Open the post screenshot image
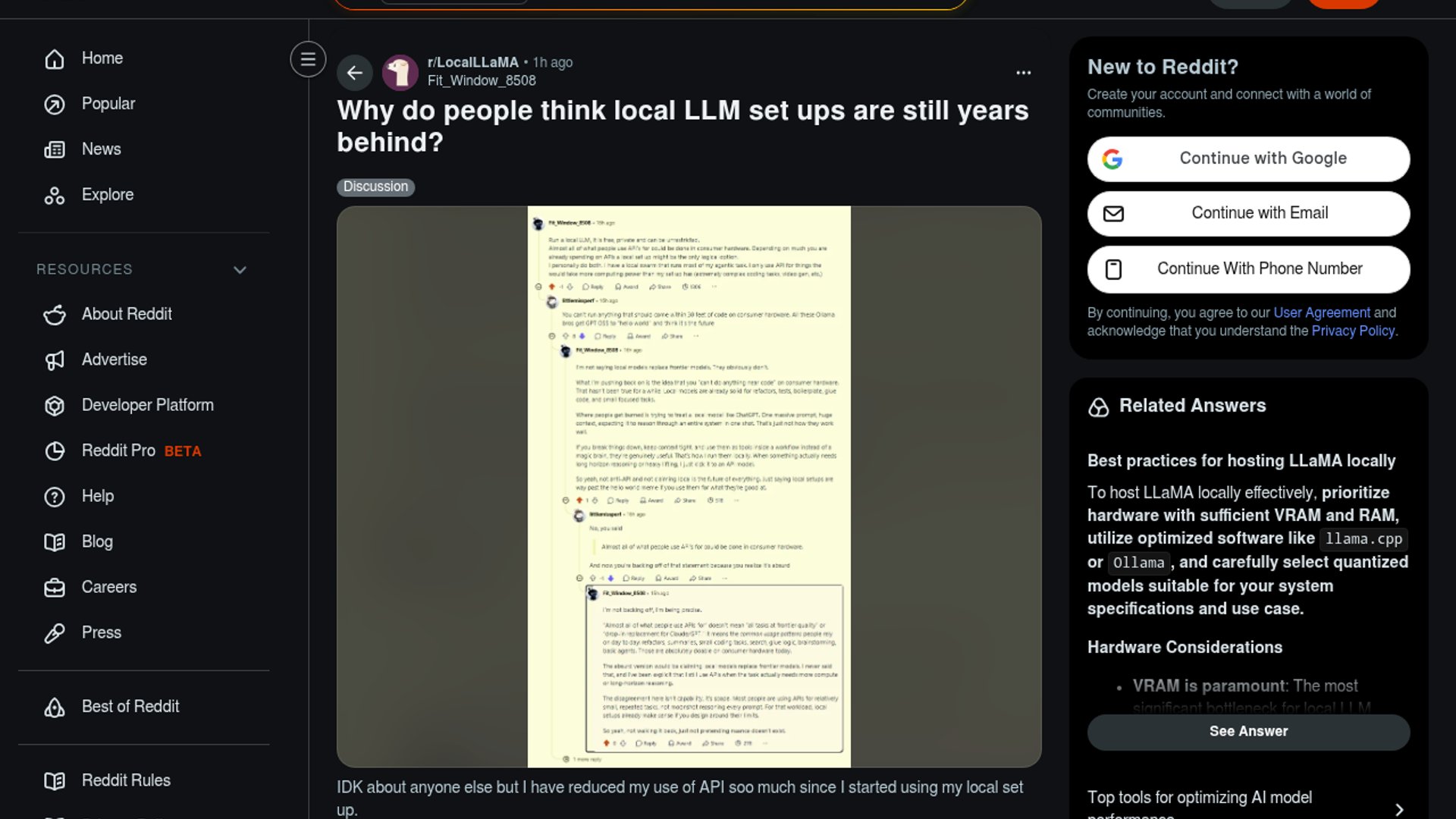This screenshot has width=1456, height=819. coord(689,486)
